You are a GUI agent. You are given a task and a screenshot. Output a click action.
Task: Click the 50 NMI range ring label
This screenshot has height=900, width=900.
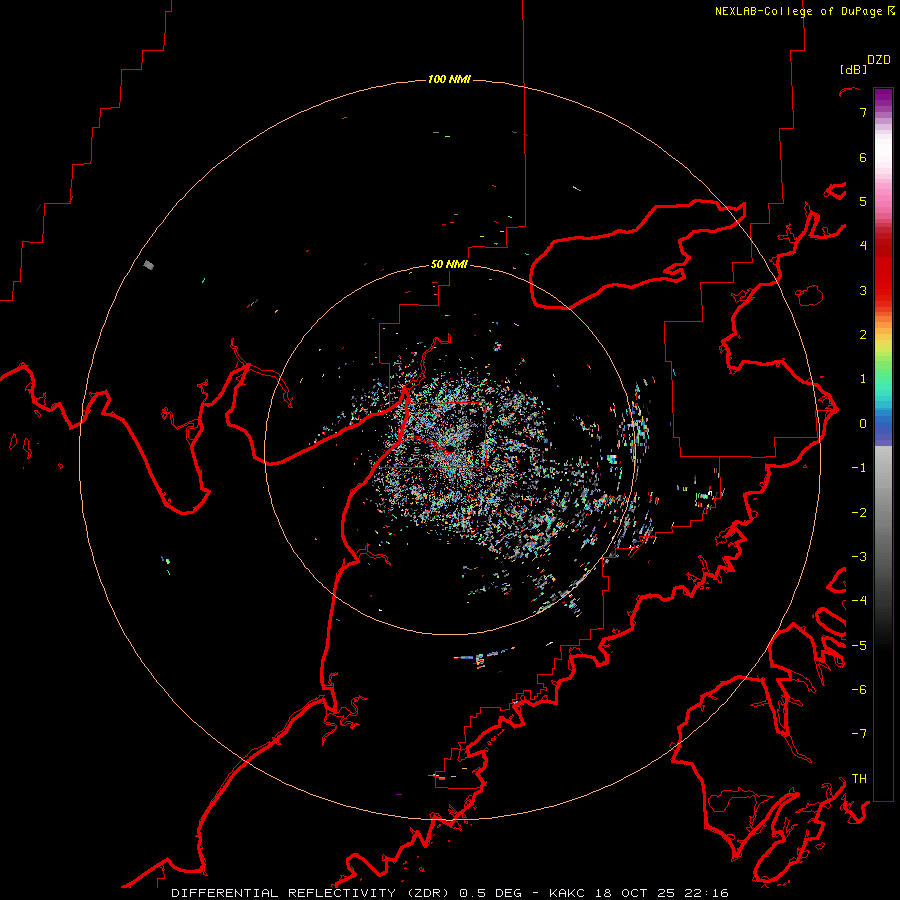tap(449, 264)
